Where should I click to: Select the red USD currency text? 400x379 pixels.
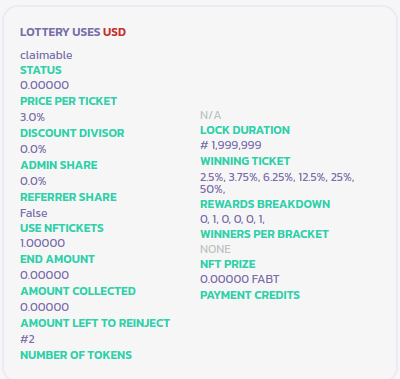point(114,32)
